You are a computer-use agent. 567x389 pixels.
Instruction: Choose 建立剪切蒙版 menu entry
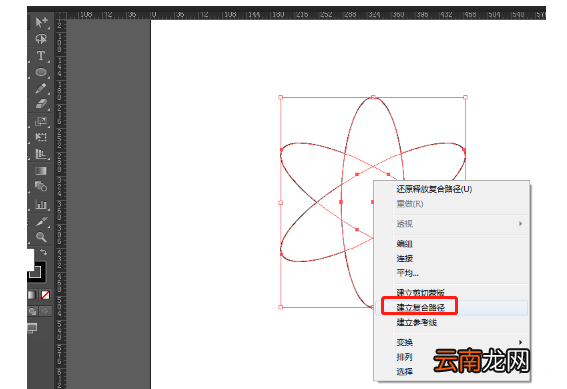pos(420,292)
